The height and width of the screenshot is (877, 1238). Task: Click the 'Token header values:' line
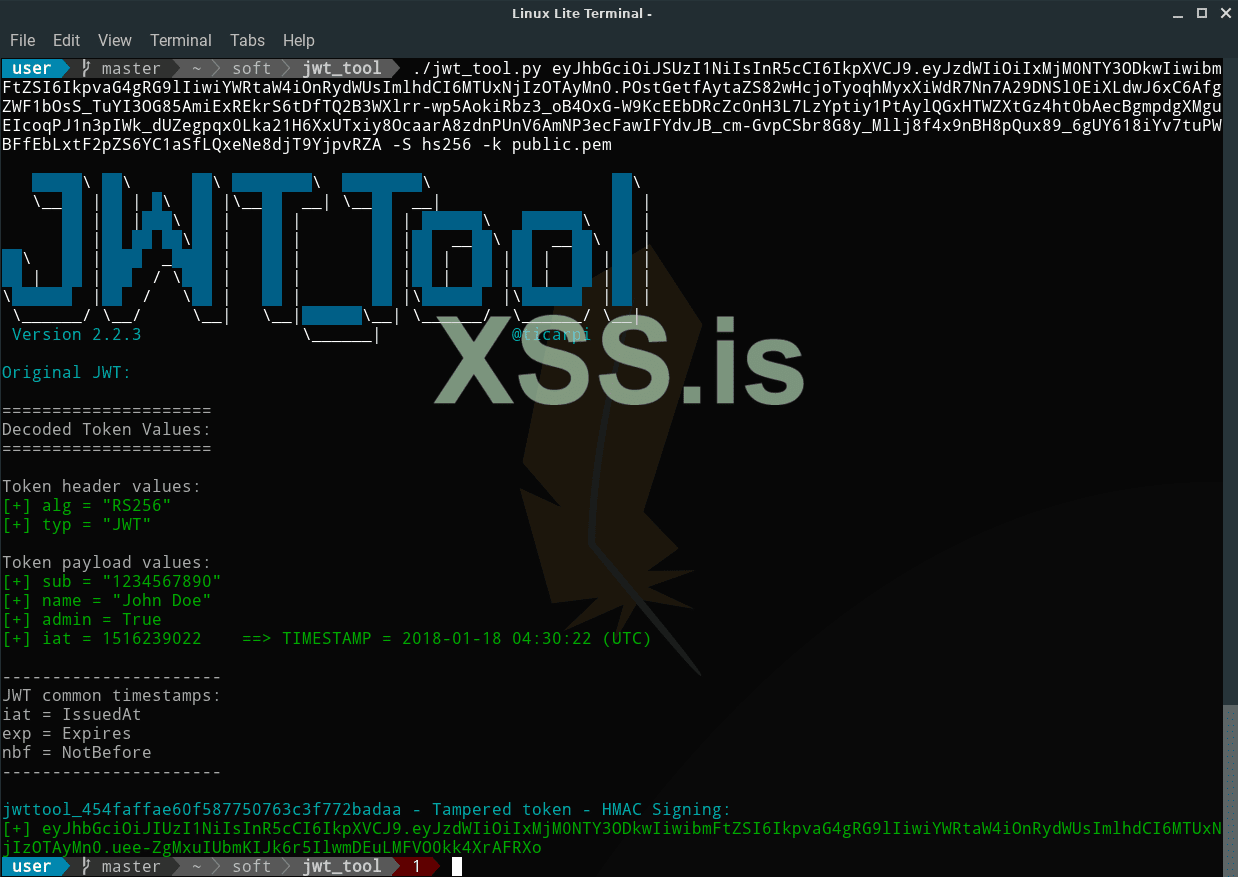click(x=101, y=486)
